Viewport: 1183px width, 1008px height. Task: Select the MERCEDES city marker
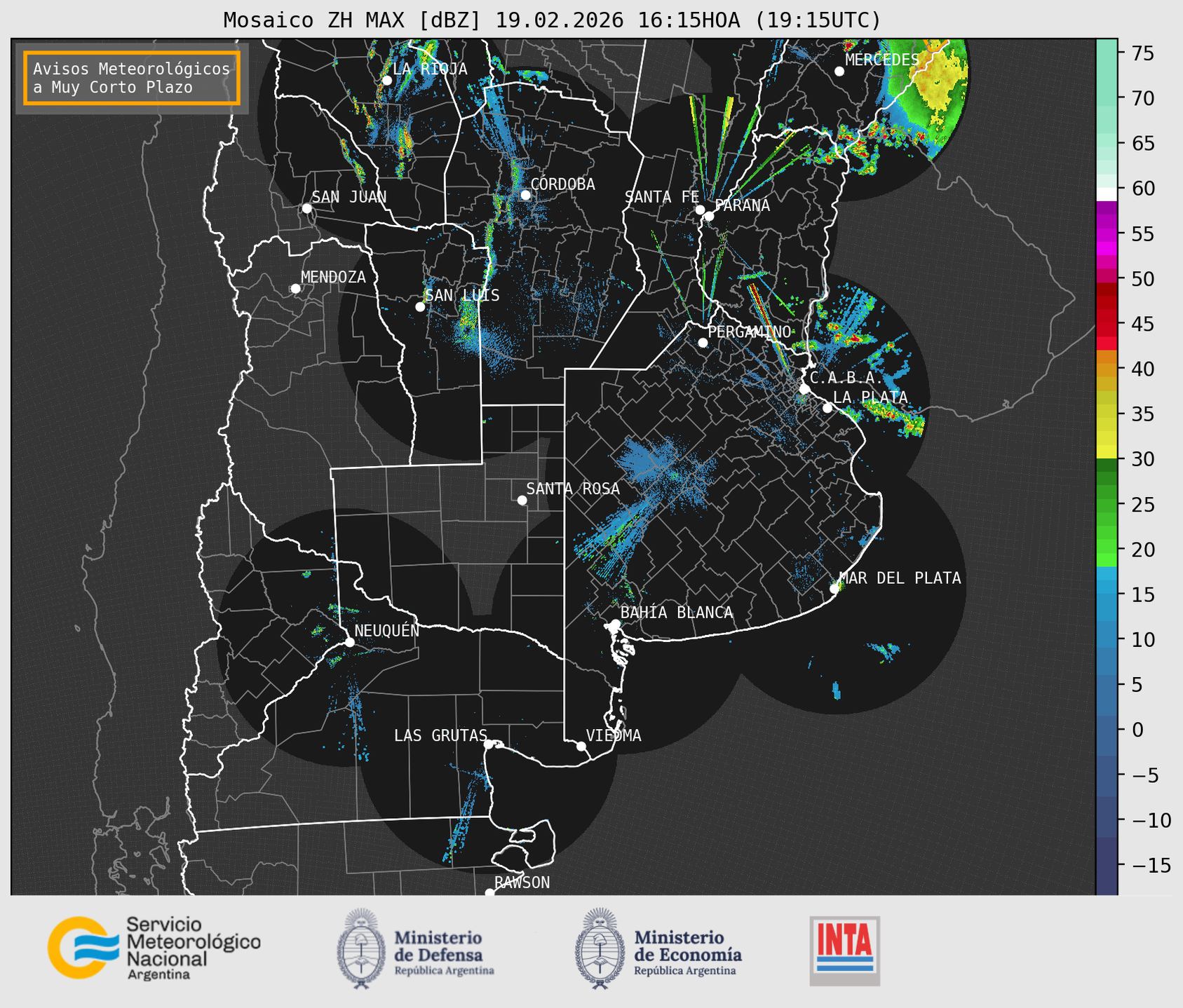839,71
